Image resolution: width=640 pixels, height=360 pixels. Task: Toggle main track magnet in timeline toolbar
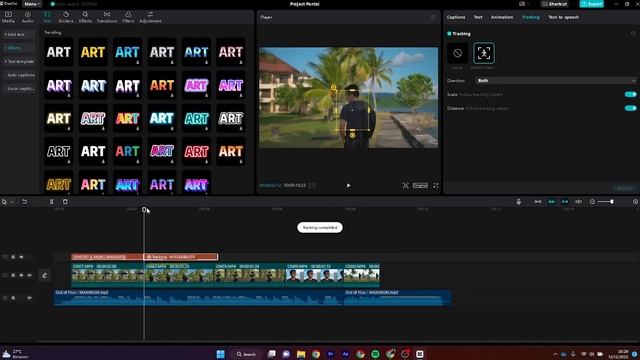point(538,202)
